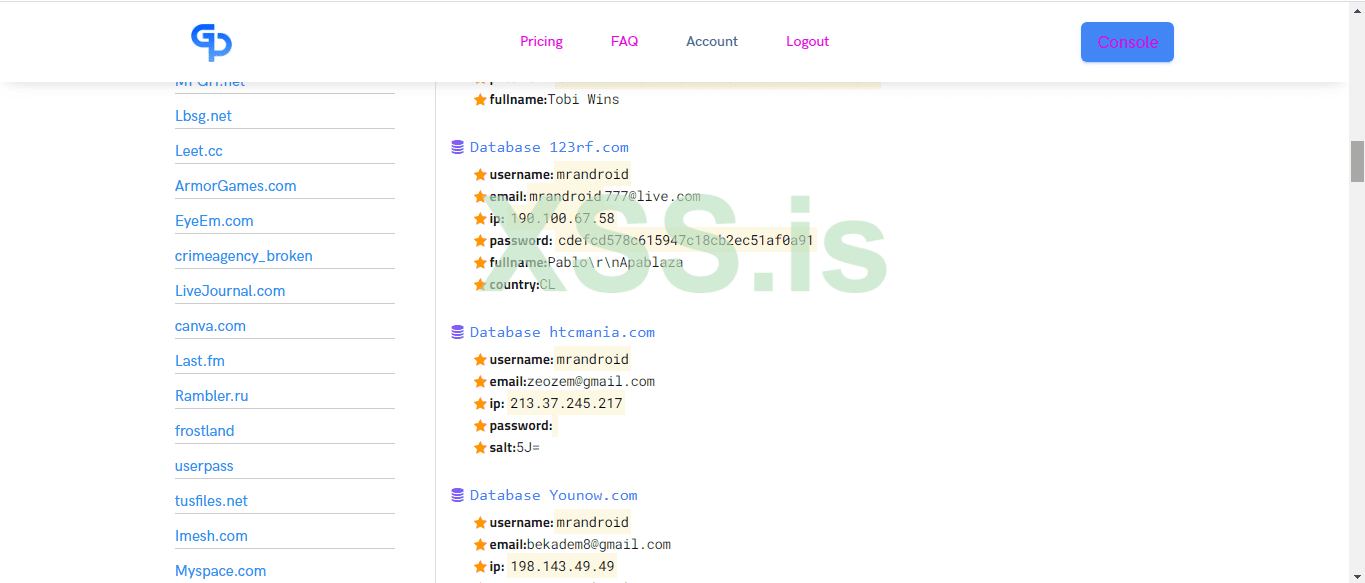Choose frostland from the sidebar list
The width and height of the screenshot is (1365, 583).
click(205, 431)
